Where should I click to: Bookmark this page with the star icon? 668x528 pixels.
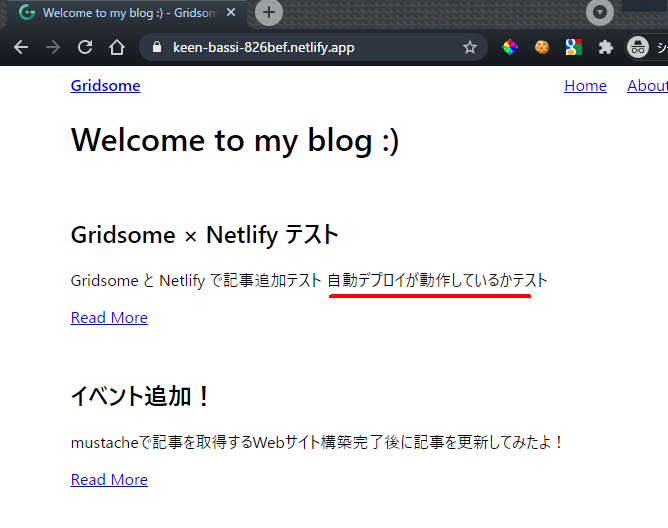tap(469, 47)
